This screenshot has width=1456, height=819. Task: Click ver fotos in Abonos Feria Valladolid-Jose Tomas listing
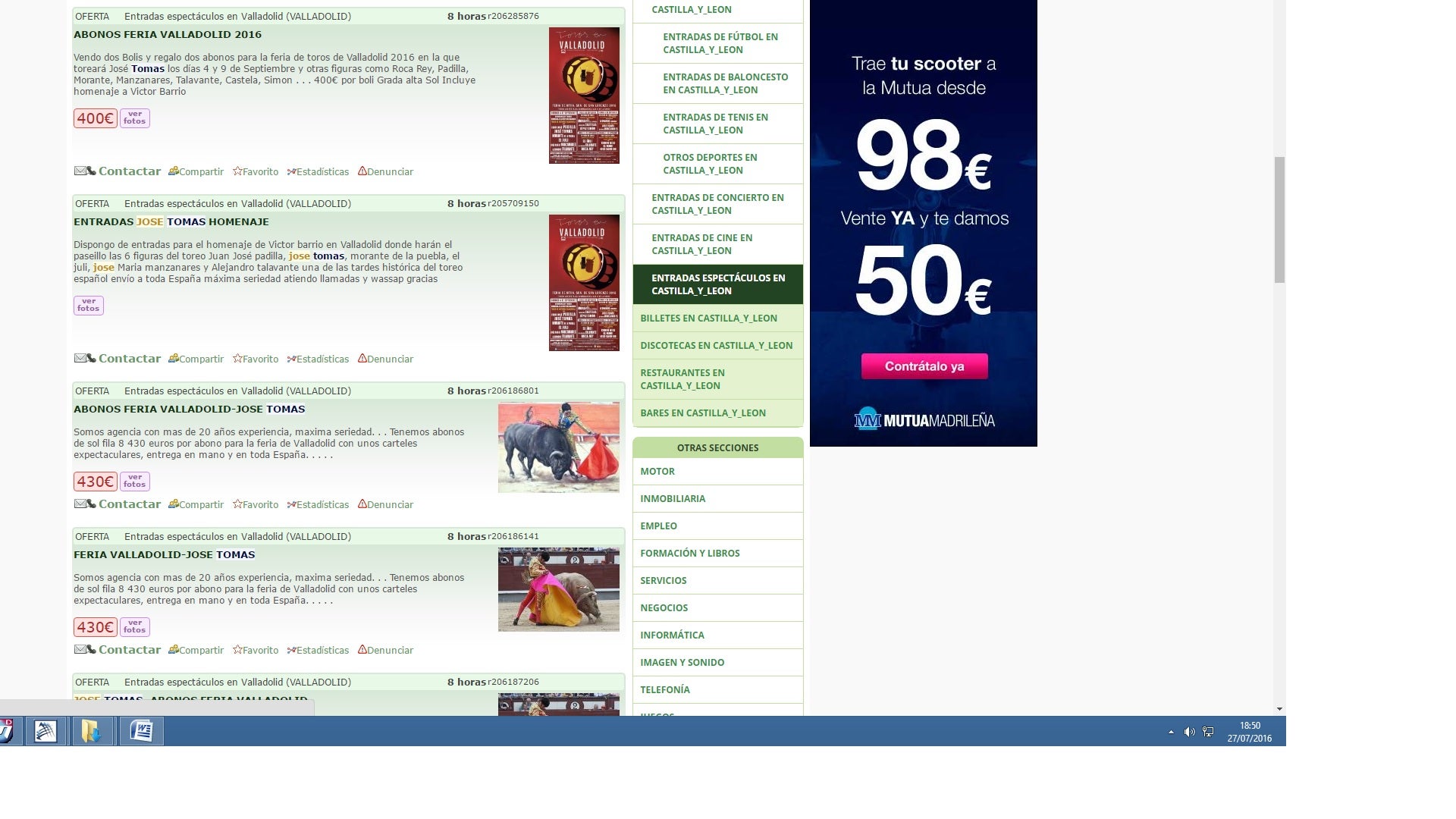point(135,482)
